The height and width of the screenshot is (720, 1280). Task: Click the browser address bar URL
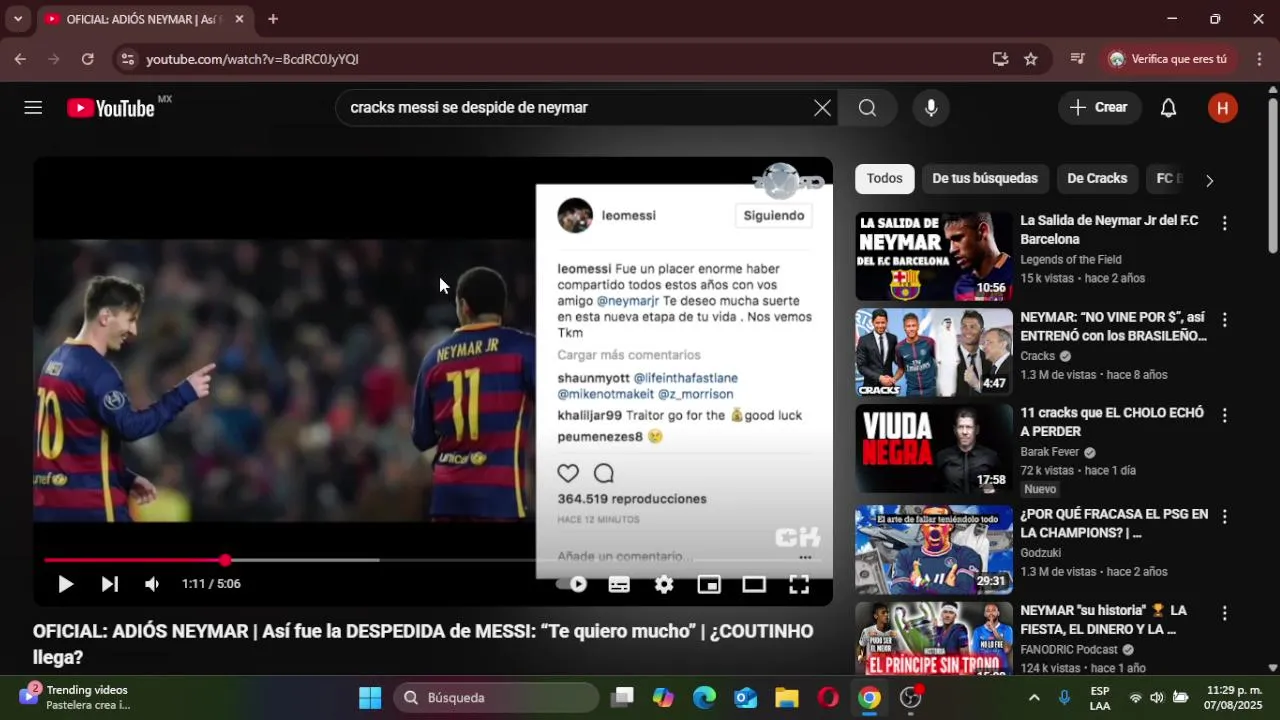coord(252,59)
